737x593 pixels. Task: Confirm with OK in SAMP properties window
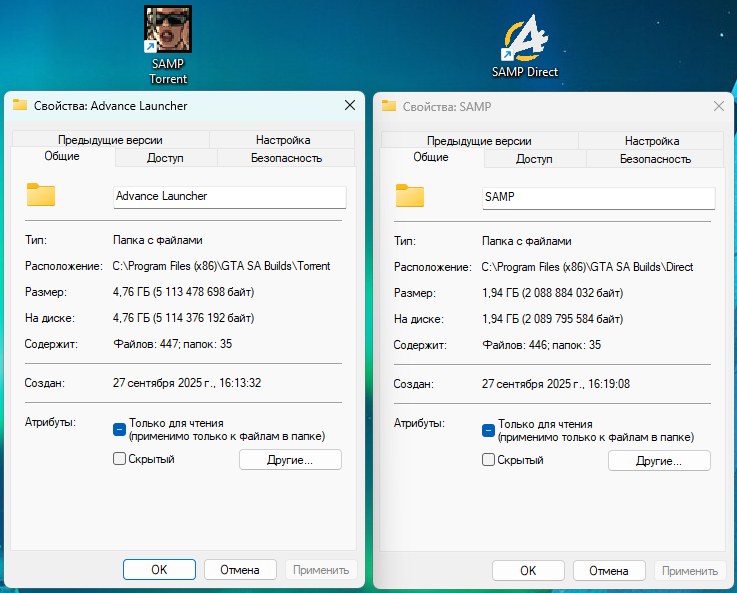coord(528,570)
